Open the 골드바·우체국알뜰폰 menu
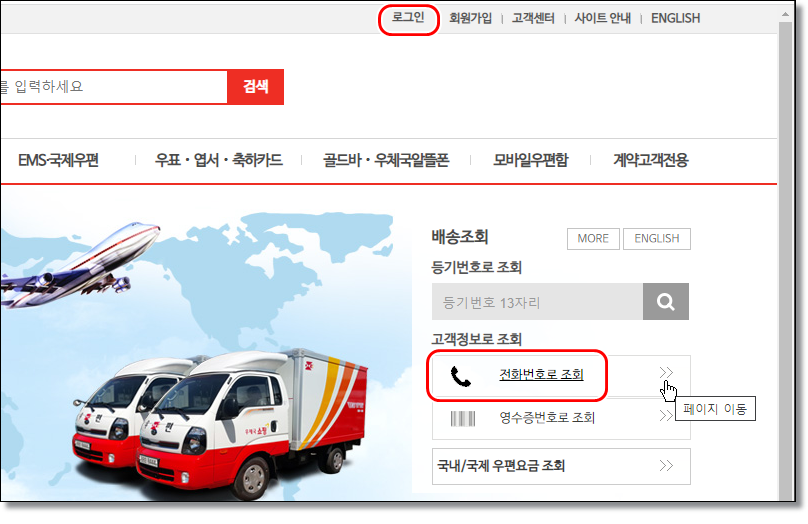 pyautogui.click(x=386, y=160)
